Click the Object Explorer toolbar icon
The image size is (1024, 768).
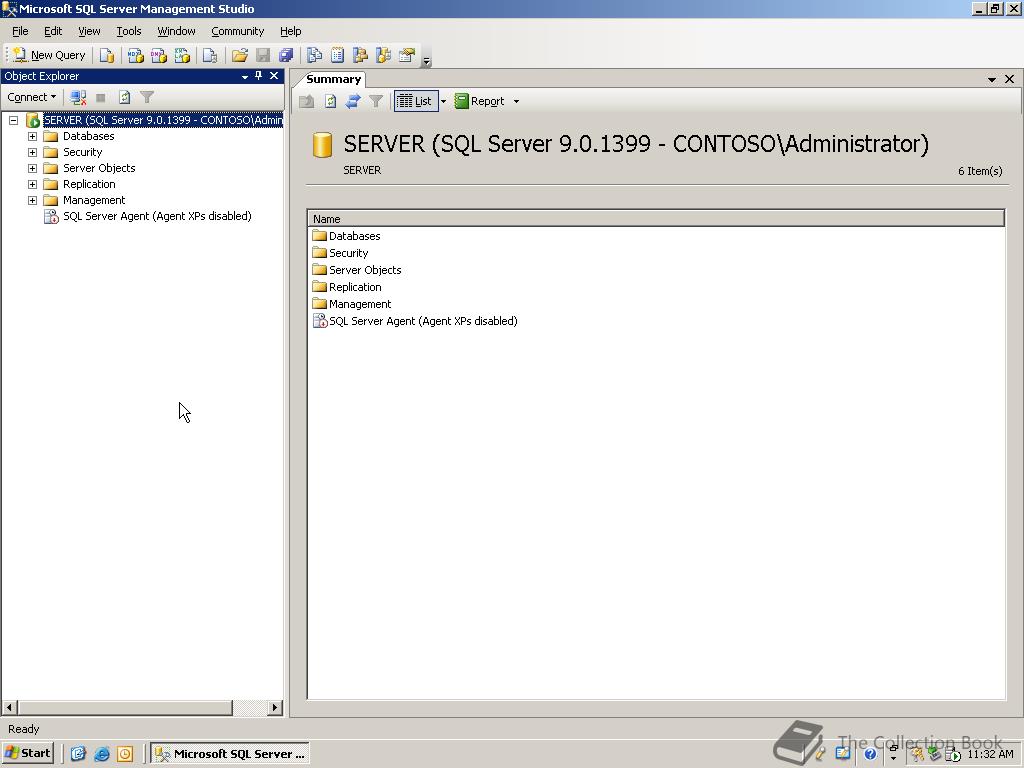click(x=360, y=56)
